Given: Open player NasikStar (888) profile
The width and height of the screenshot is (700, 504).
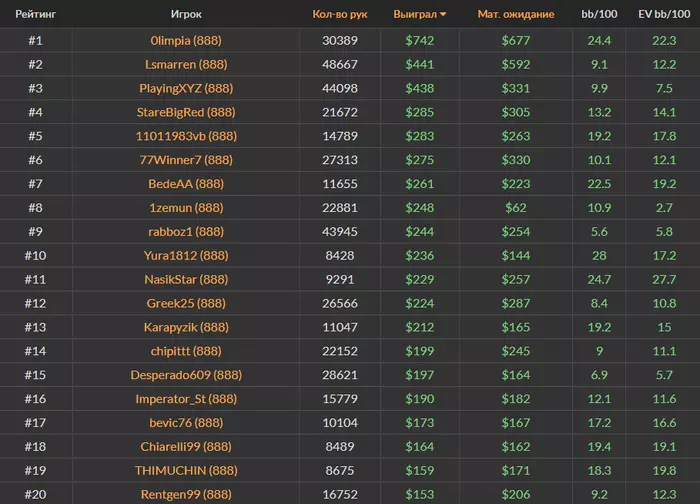Looking at the screenshot, I should (186, 279).
